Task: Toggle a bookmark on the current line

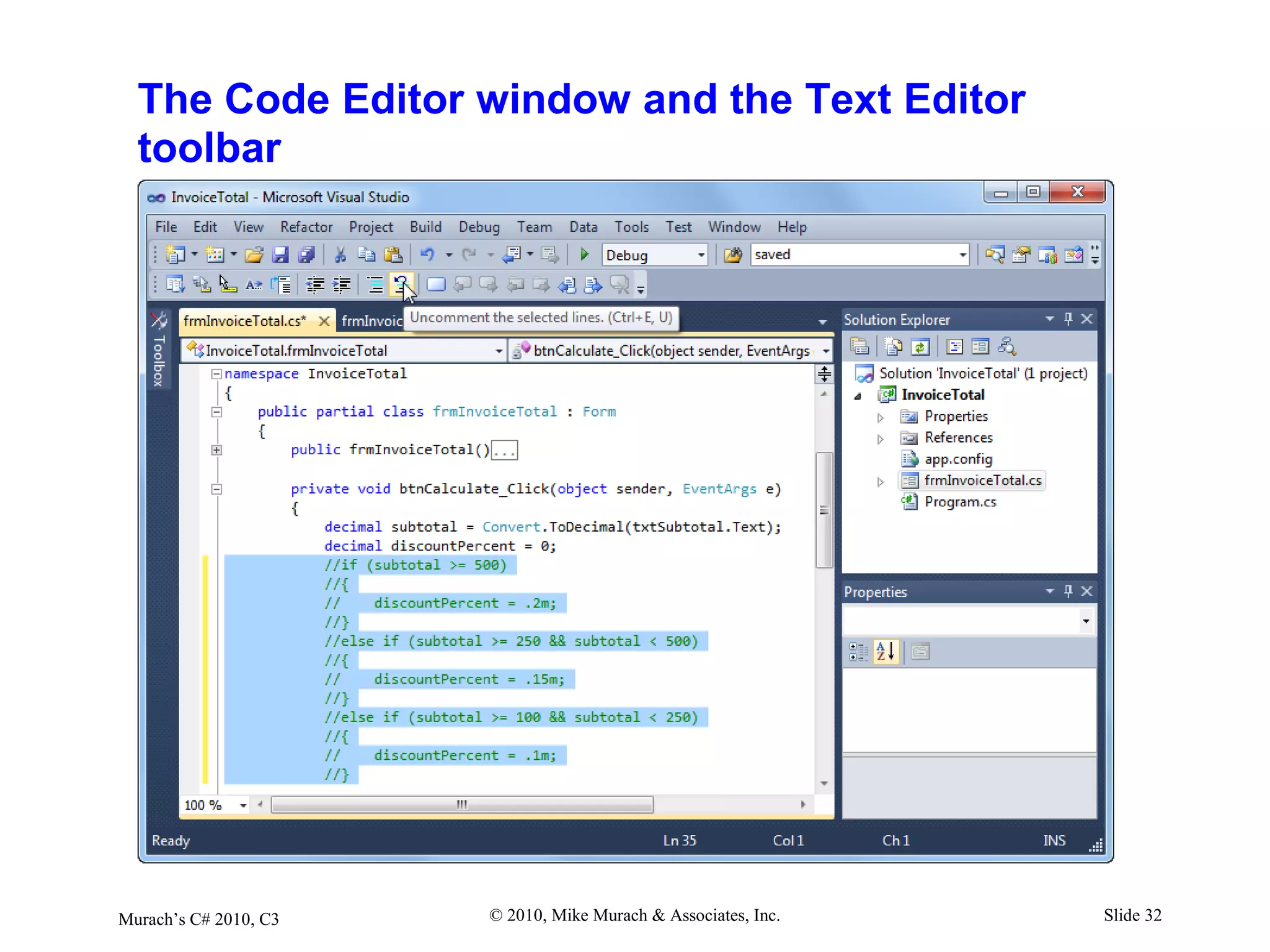Action: point(436,284)
